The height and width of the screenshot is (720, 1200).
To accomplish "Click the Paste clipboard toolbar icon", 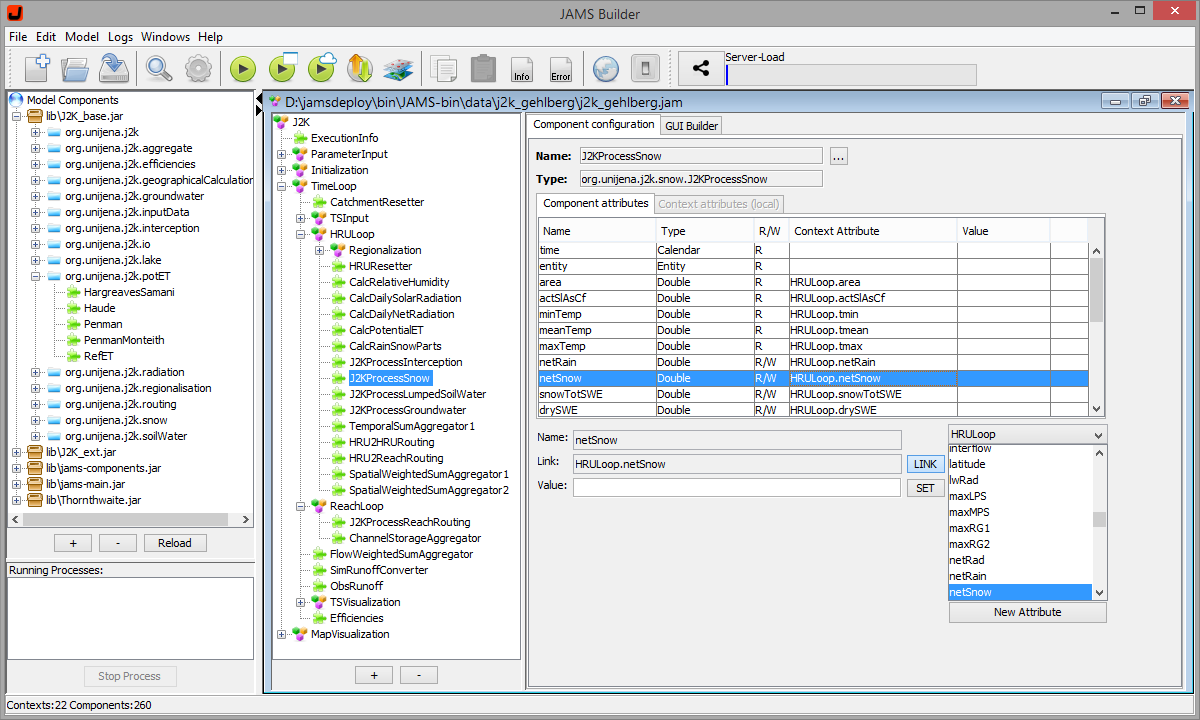I will (x=483, y=68).
